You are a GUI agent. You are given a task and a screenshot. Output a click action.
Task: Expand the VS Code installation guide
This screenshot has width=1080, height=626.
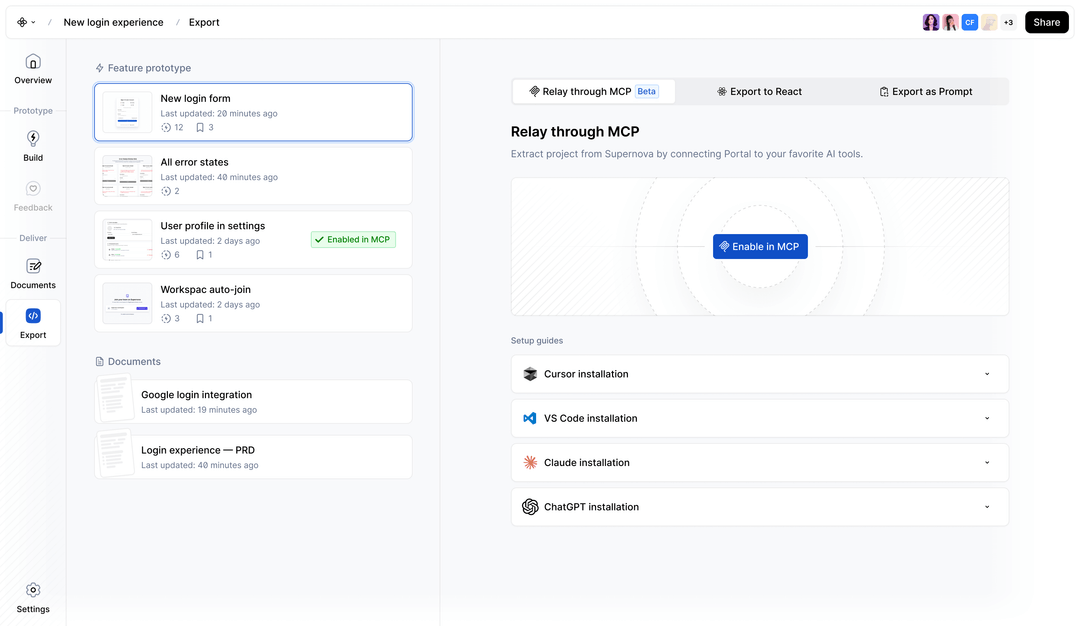click(x=759, y=418)
